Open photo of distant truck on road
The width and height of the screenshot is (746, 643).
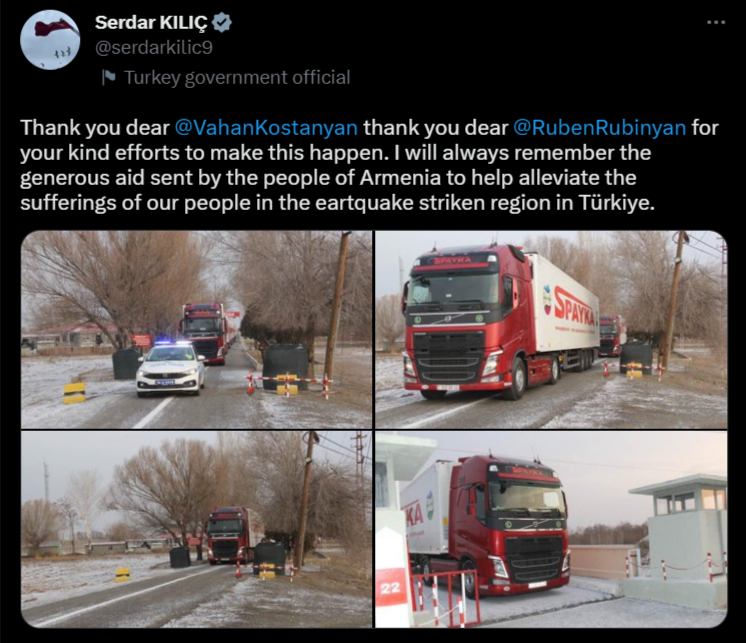196,529
